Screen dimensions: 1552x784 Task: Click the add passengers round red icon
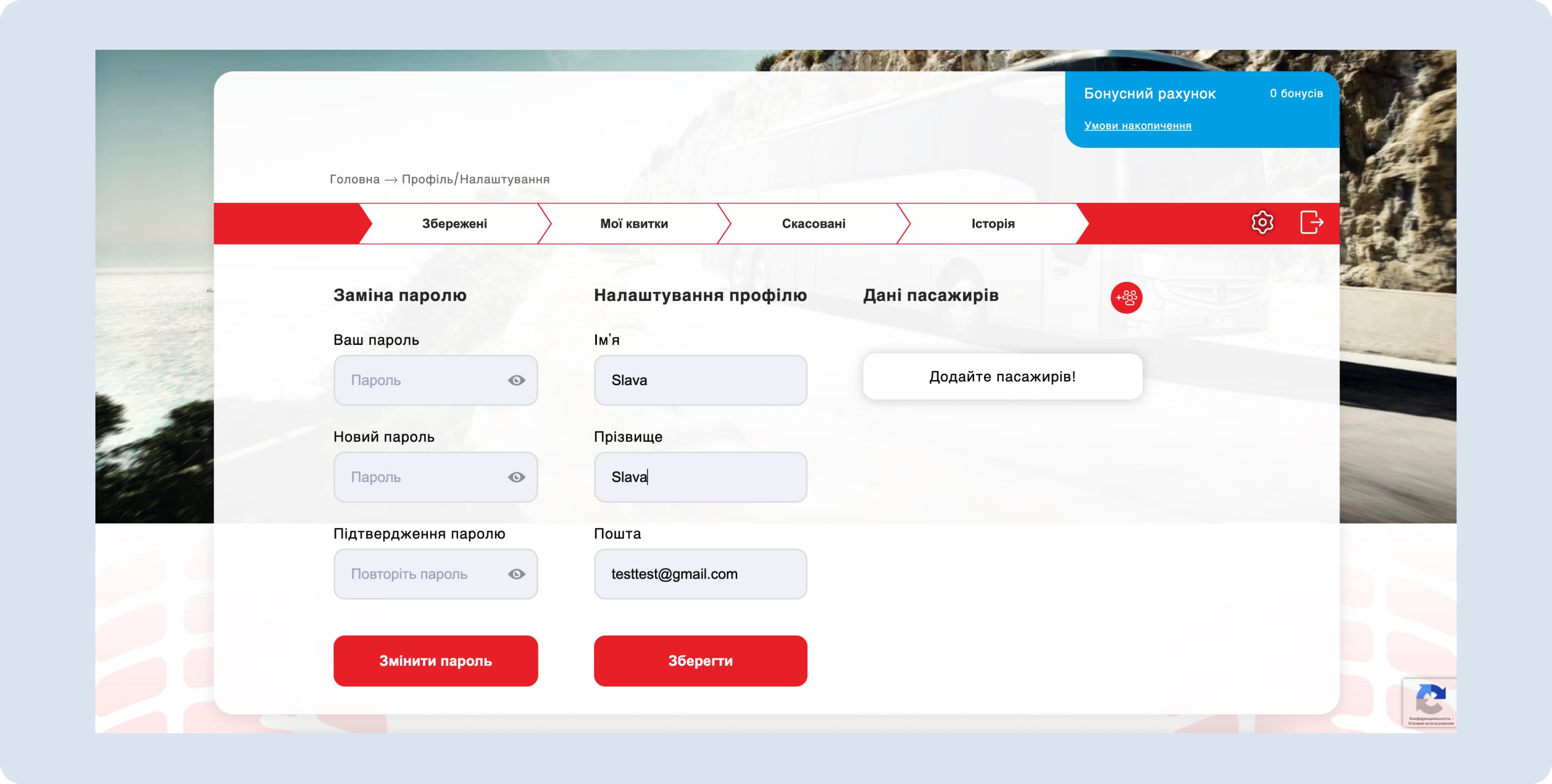[1125, 298]
